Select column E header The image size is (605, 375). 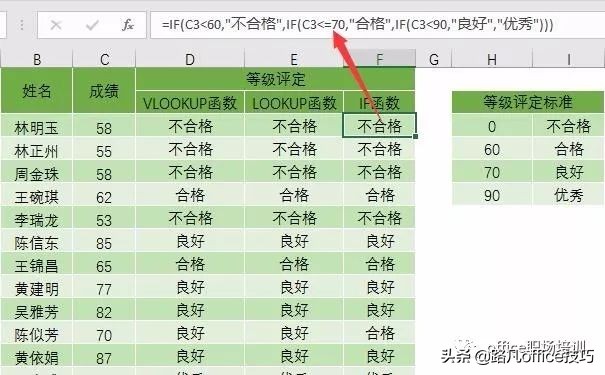[294, 59]
